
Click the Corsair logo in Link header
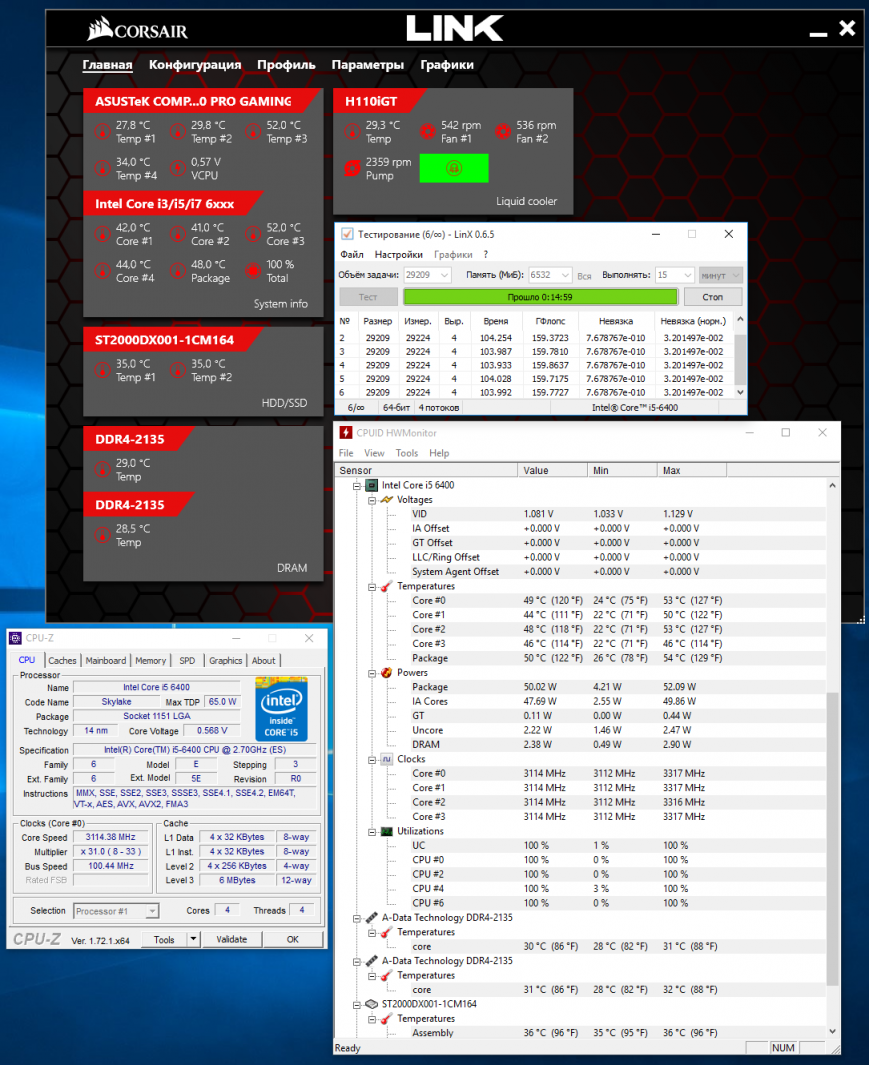(137, 29)
